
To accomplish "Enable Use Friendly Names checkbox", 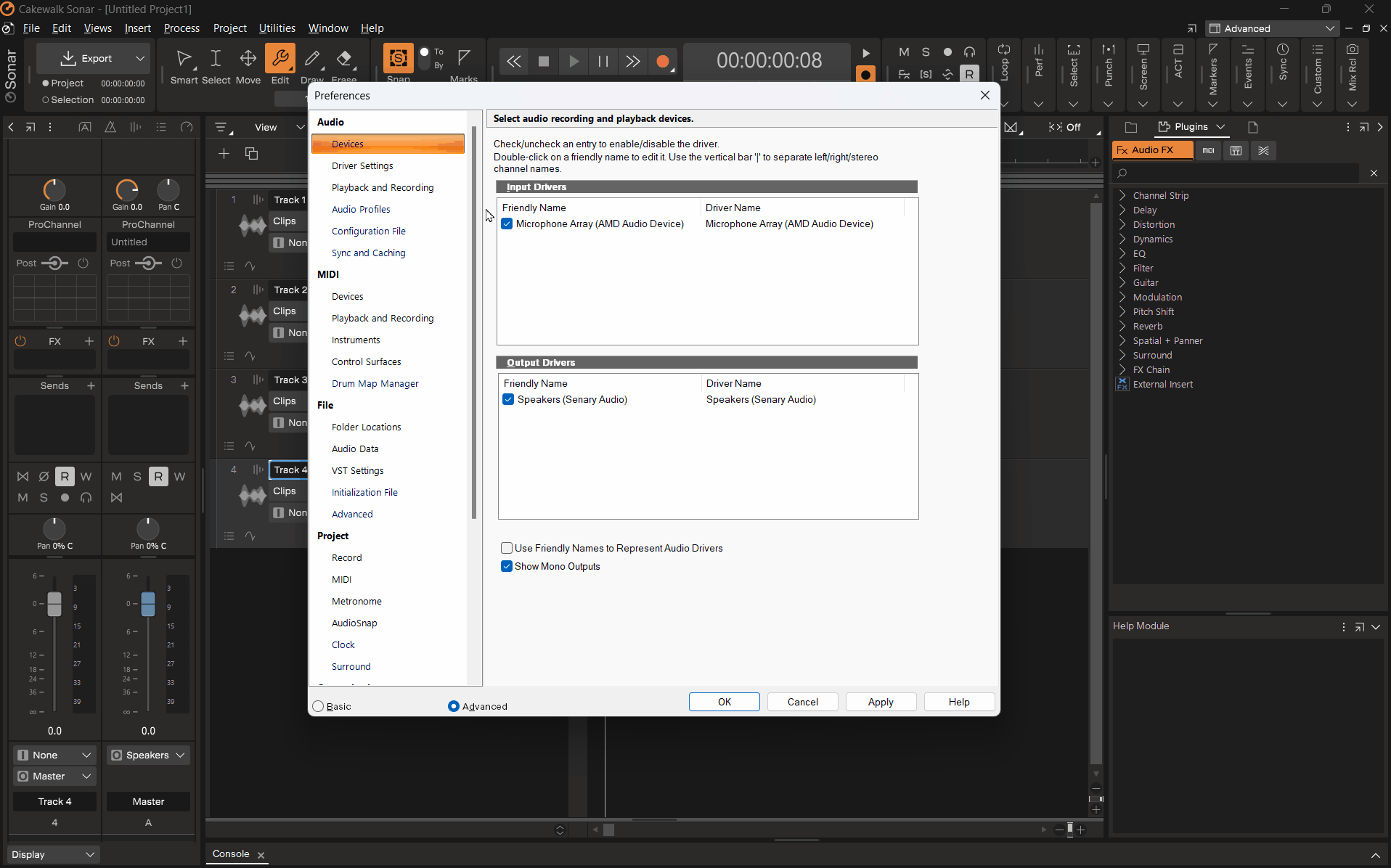I will [507, 548].
